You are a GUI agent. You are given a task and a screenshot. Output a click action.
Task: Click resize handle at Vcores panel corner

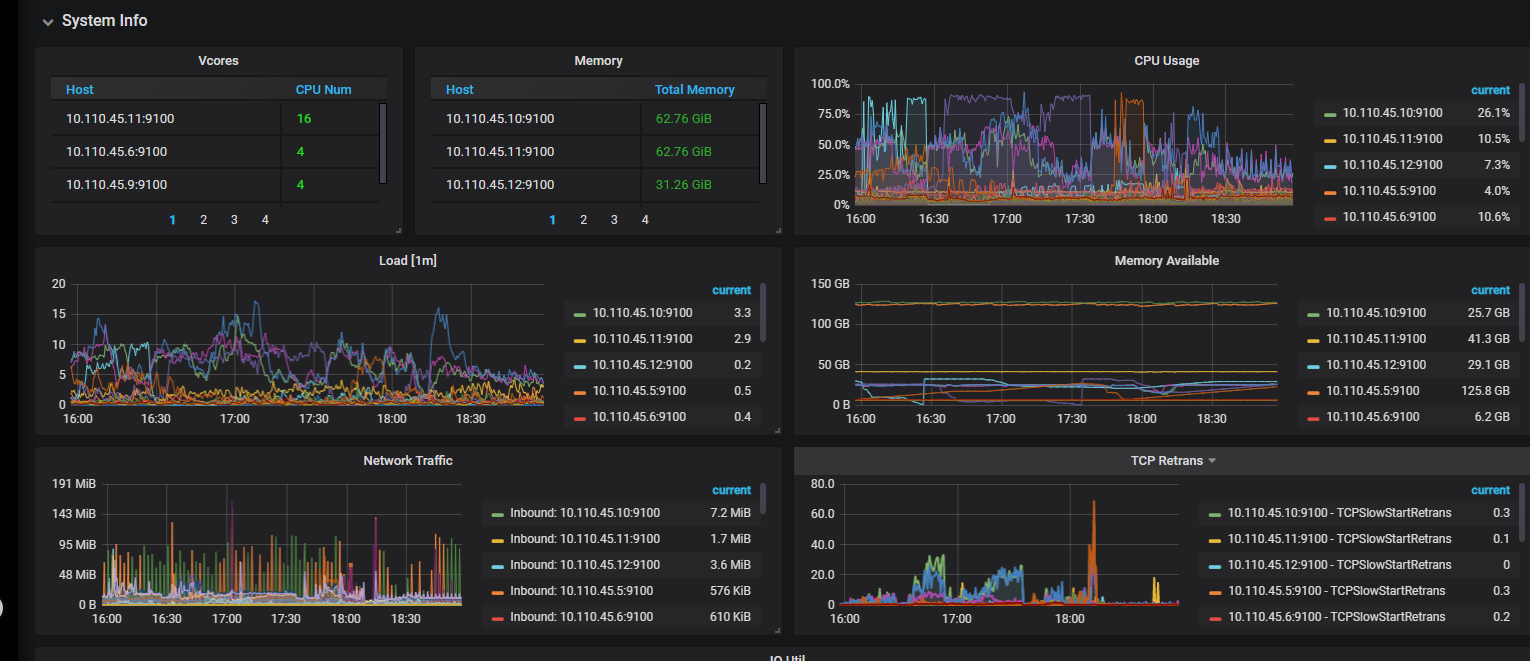click(x=398, y=230)
